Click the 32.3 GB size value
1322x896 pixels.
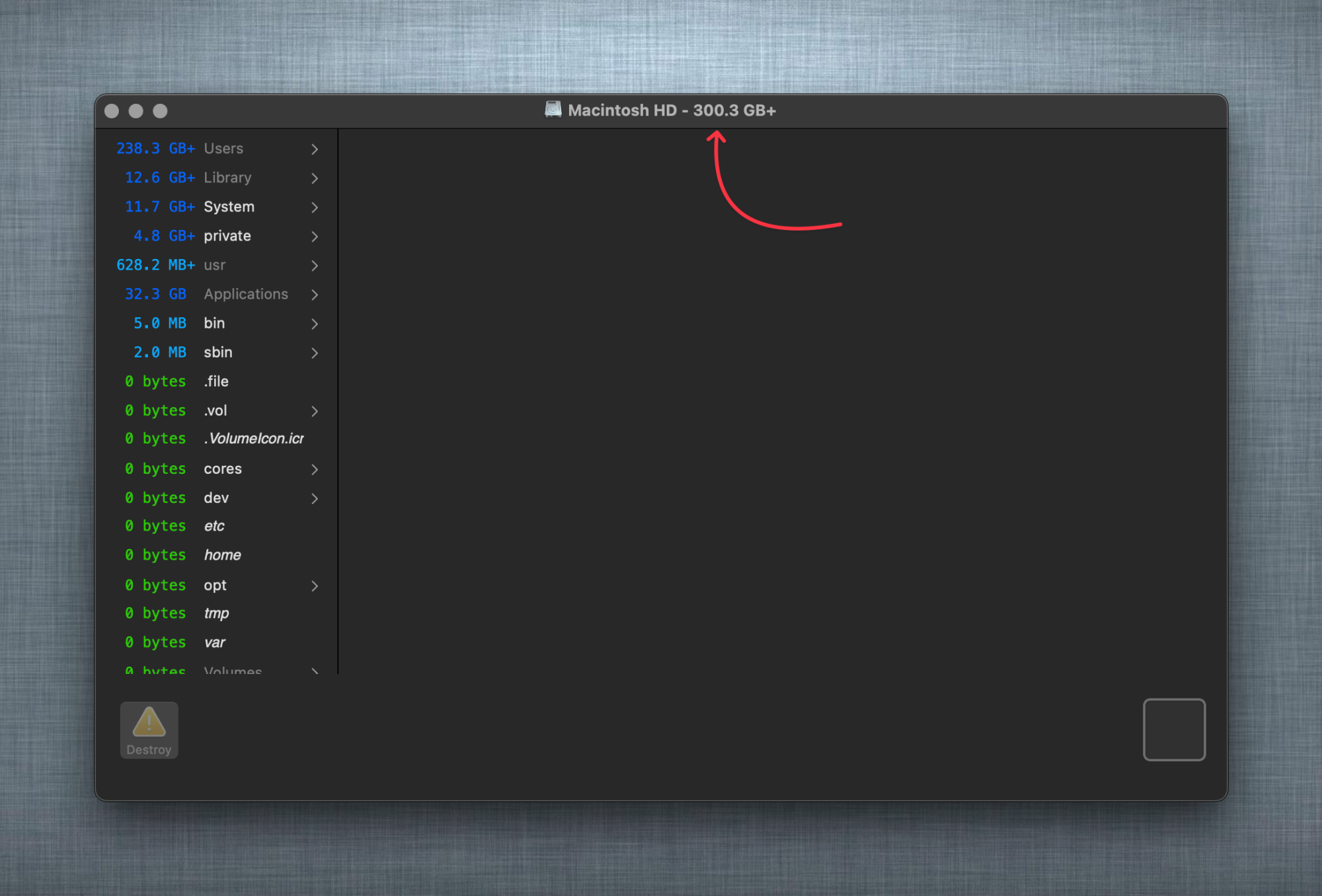pos(156,294)
